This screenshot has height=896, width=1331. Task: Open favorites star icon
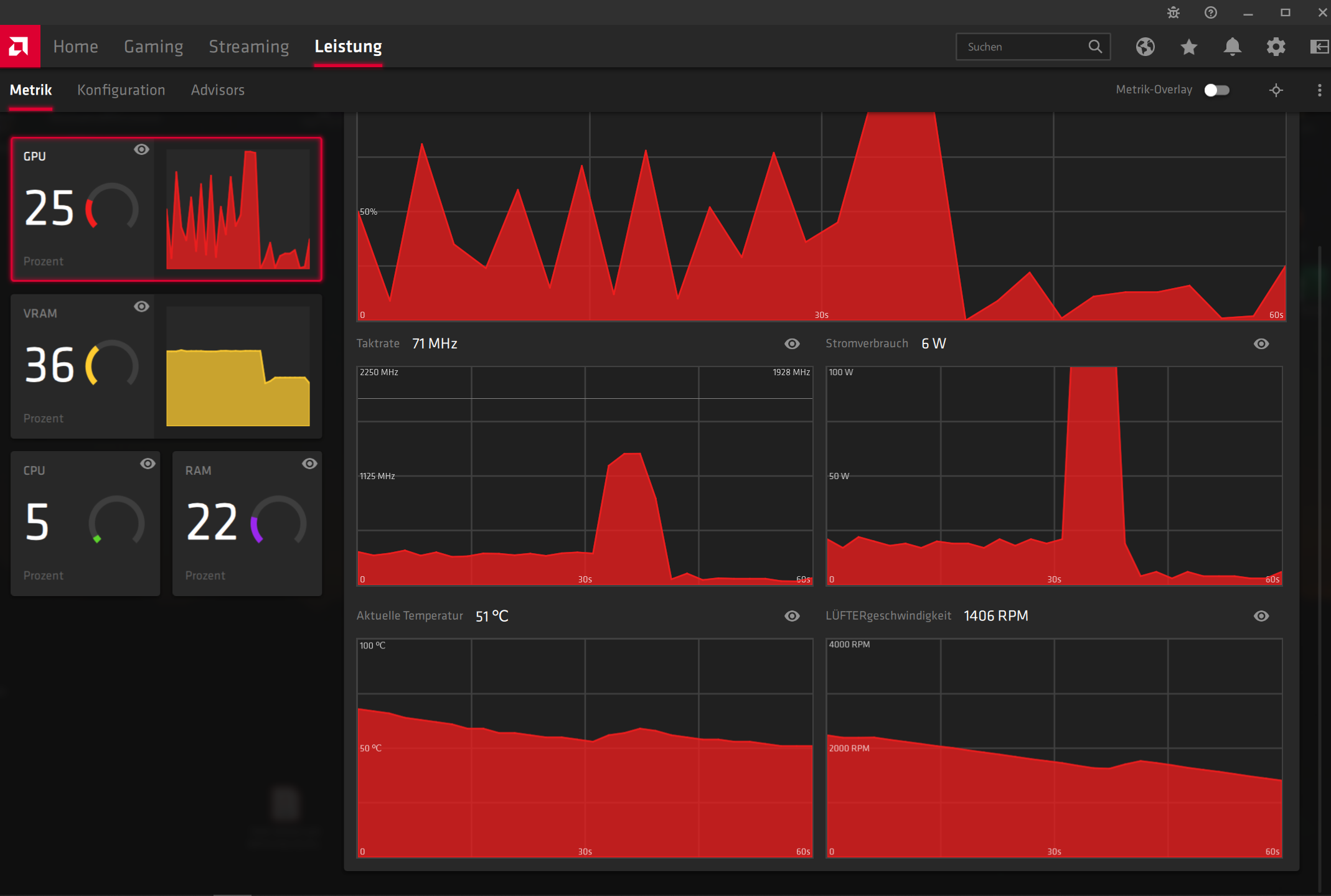tap(1189, 47)
